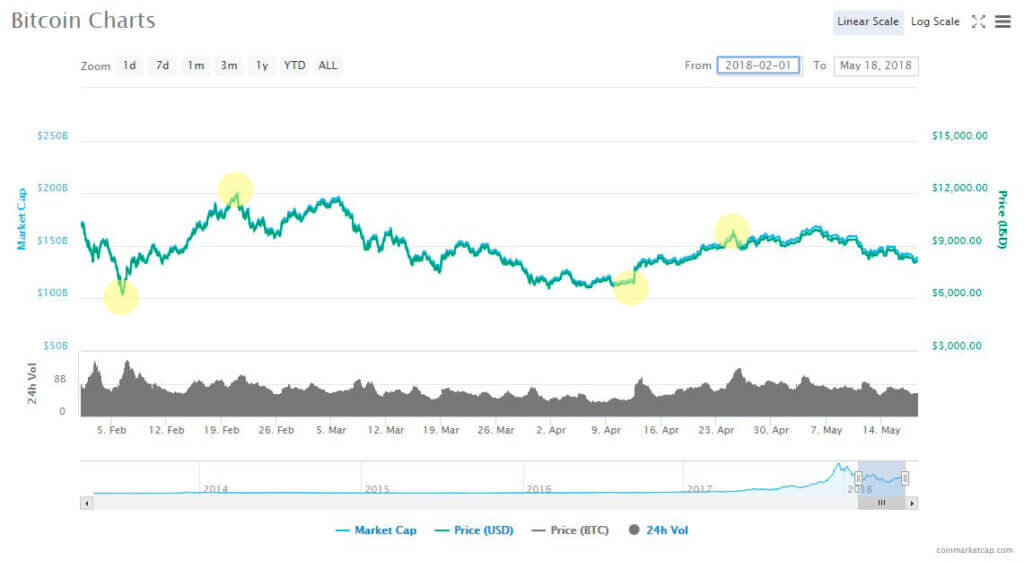Toggle Price (BTC) series in legend
The image size is (1024, 561).
(570, 530)
